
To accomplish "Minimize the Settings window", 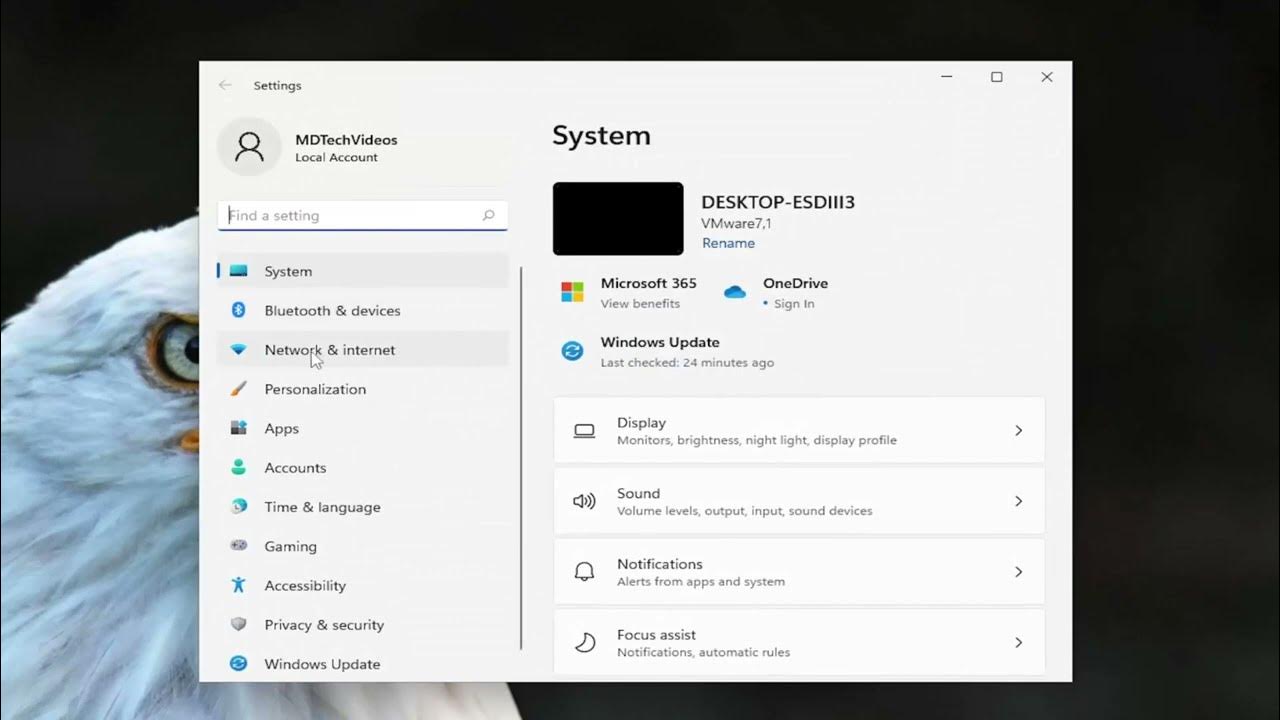I will 946,77.
